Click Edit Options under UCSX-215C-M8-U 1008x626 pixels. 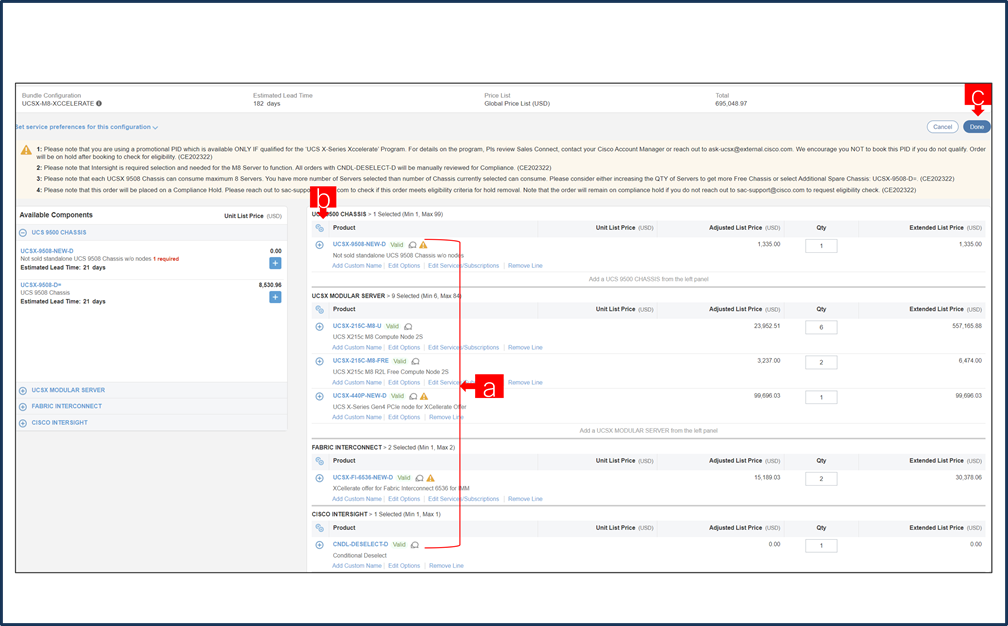pos(404,348)
